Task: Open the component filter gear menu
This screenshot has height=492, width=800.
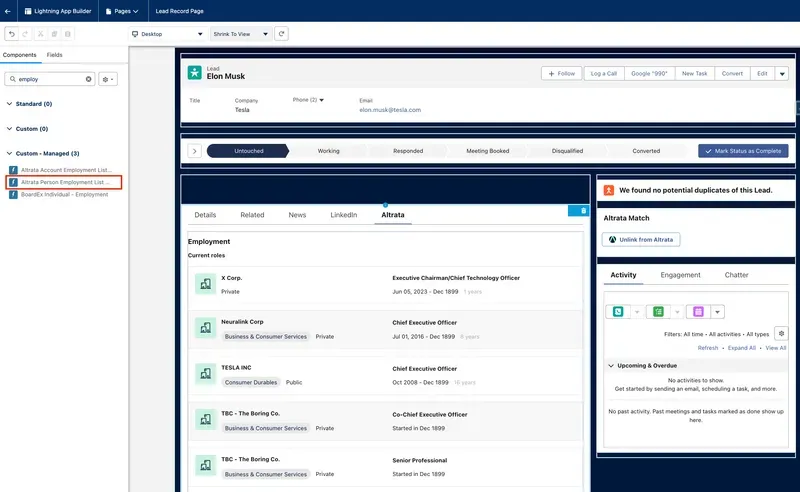Action: tap(108, 79)
